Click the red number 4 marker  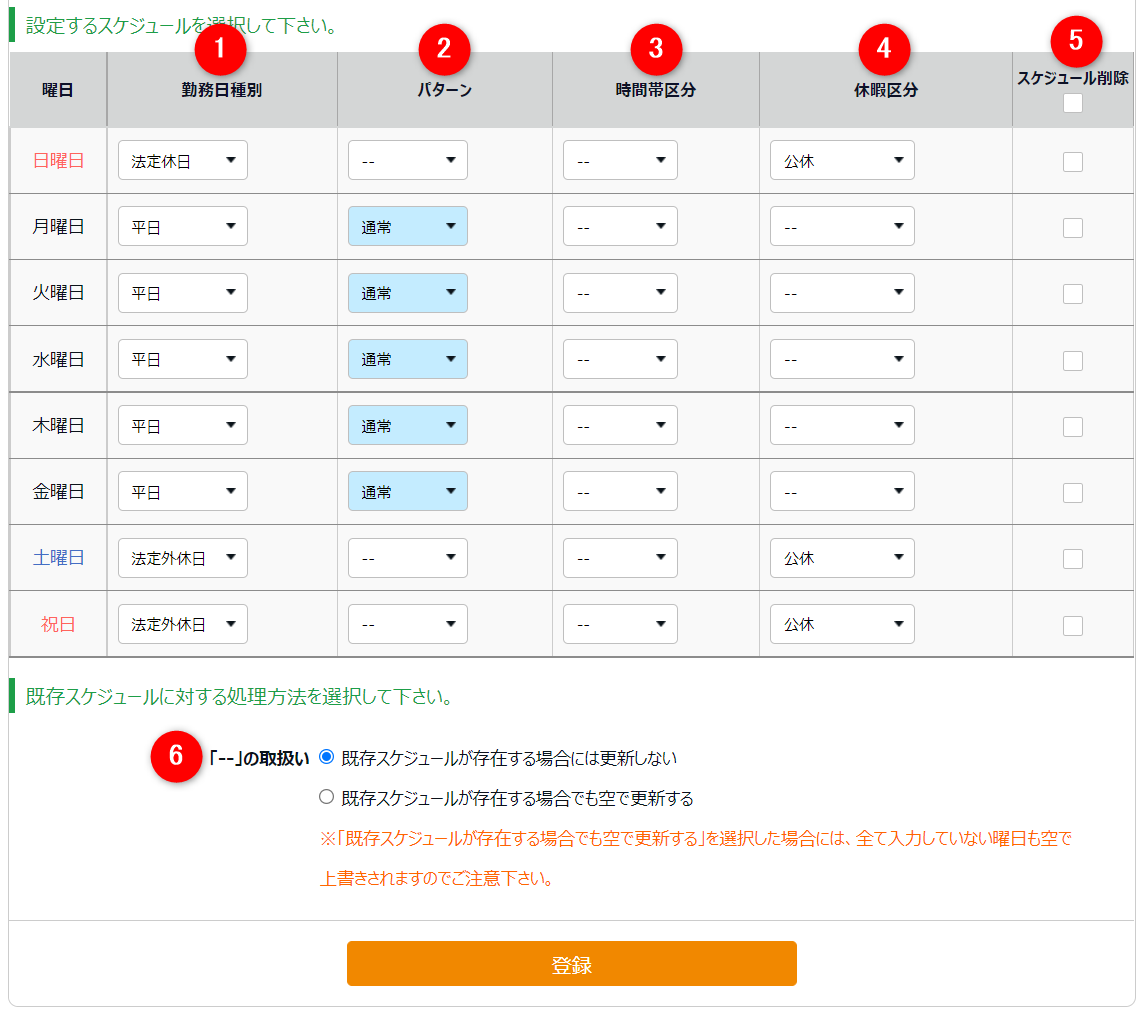coord(883,46)
